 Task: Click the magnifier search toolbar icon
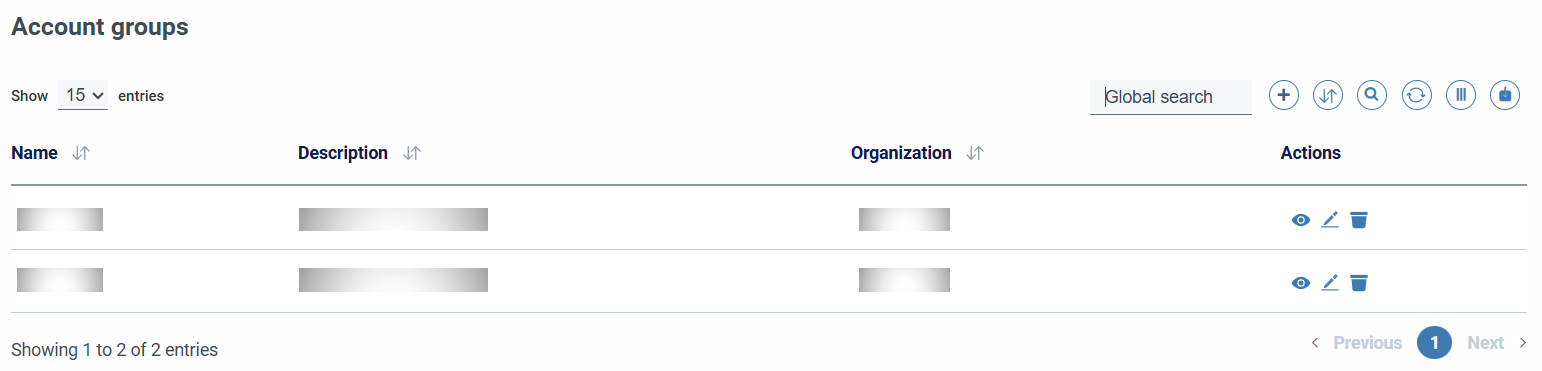point(1372,95)
